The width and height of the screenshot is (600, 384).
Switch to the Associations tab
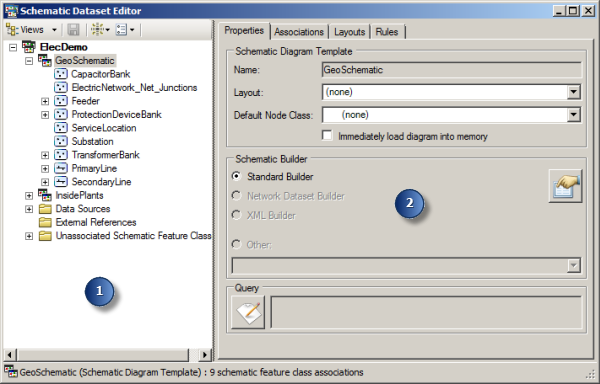pyautogui.click(x=299, y=32)
